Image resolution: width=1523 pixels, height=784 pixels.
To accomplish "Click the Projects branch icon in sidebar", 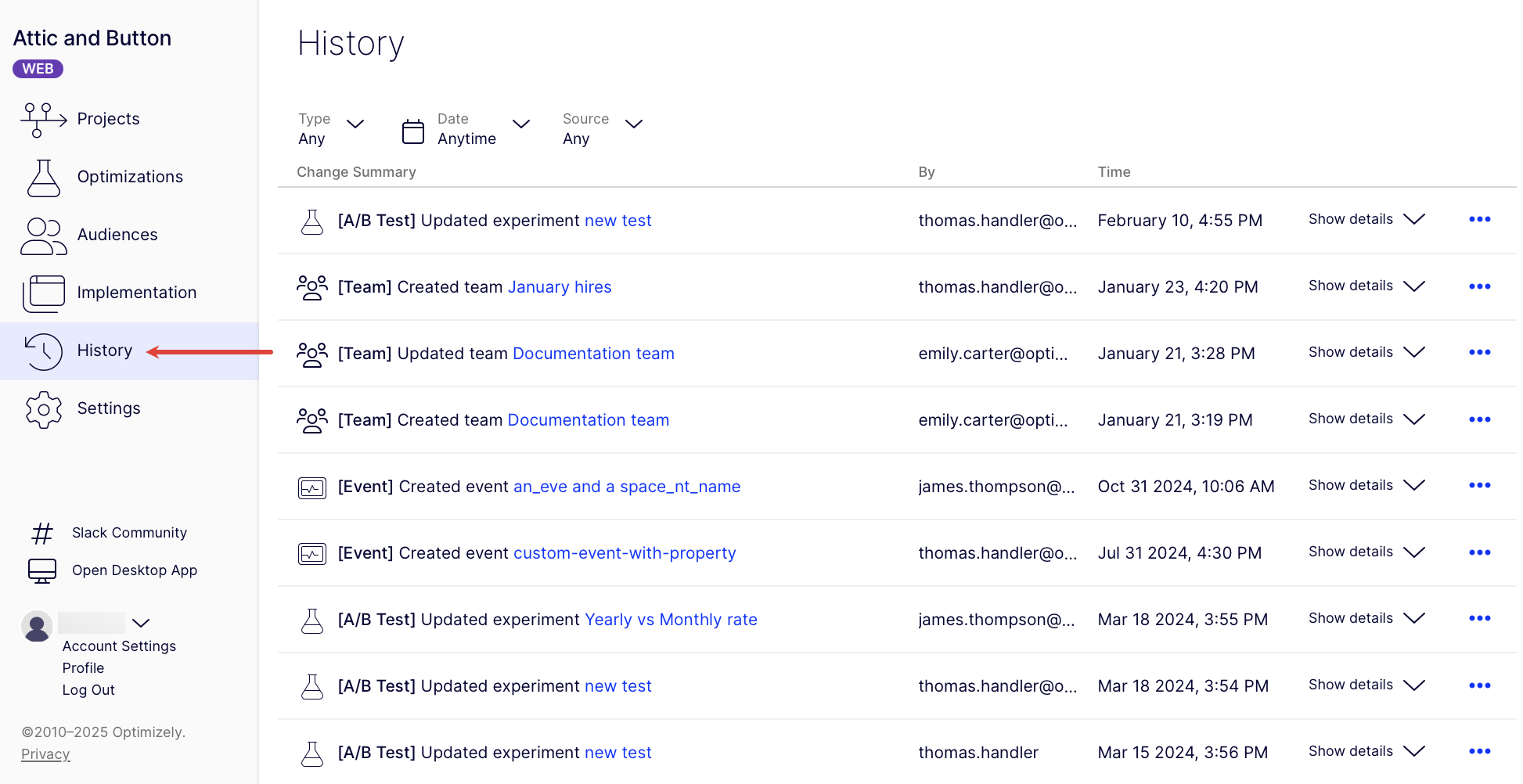I will click(43, 119).
